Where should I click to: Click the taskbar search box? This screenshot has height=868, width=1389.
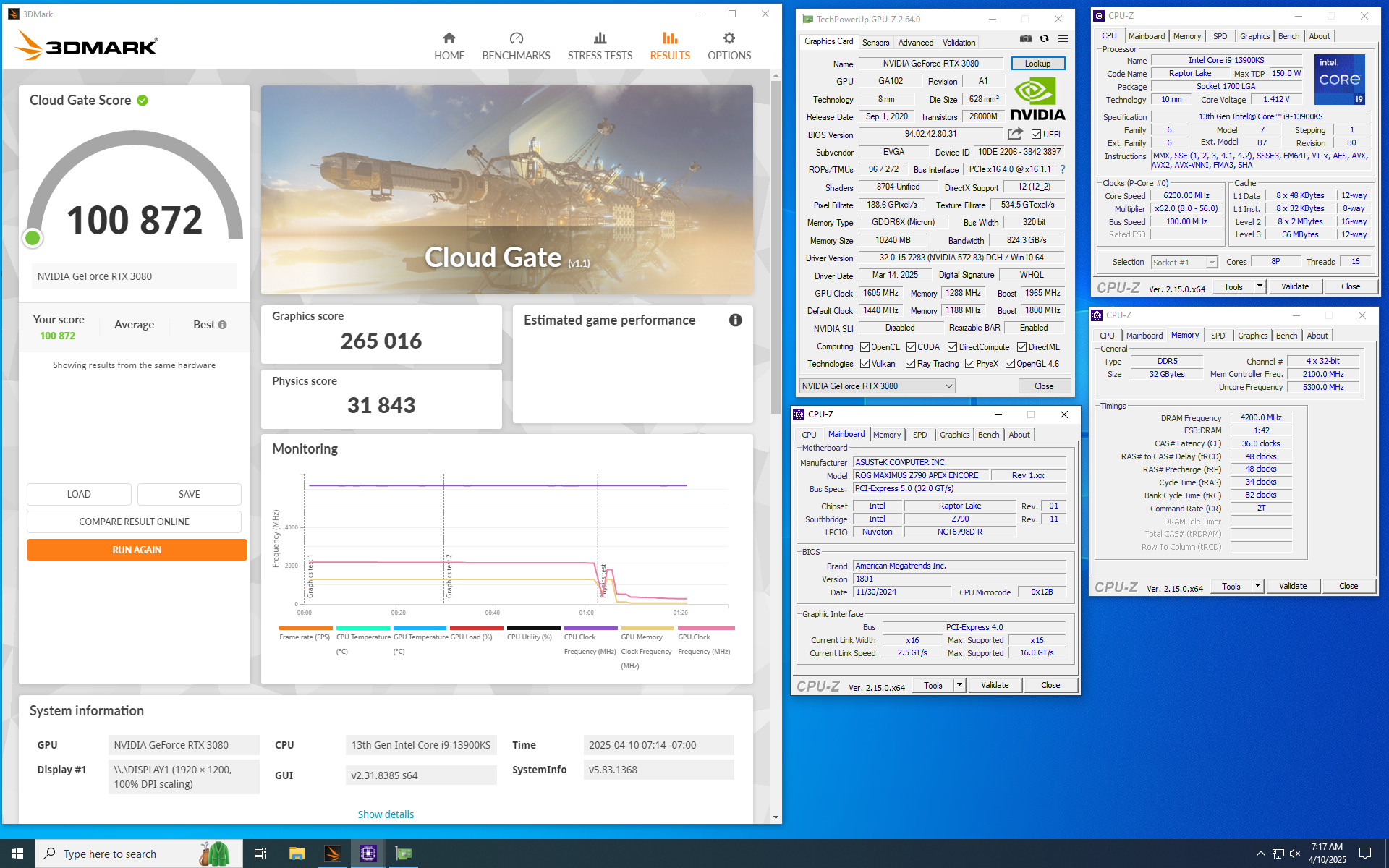tap(137, 854)
